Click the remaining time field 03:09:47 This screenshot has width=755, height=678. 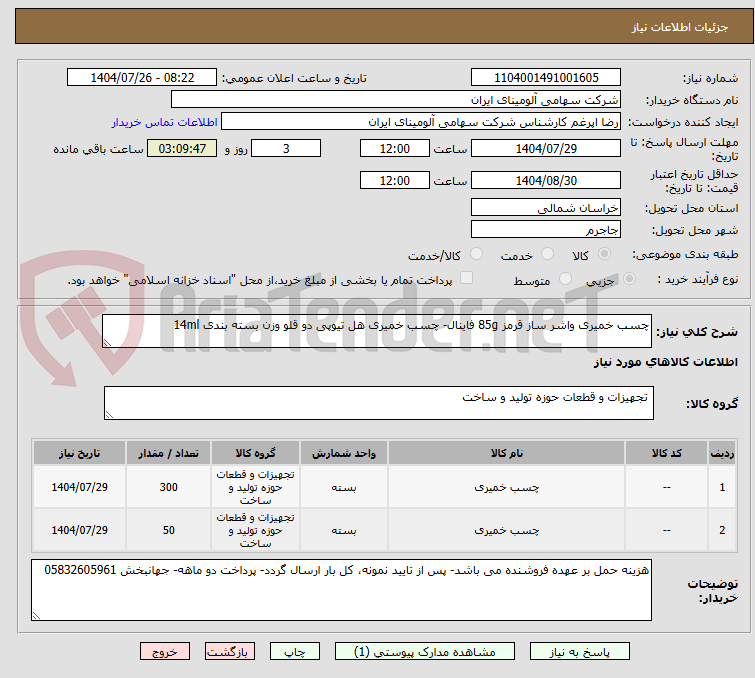[x=182, y=148]
